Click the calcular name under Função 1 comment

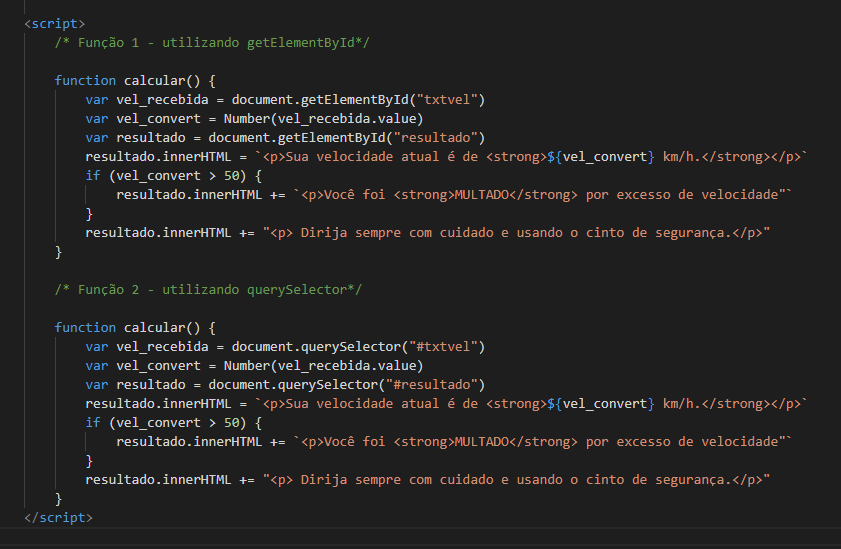point(154,80)
